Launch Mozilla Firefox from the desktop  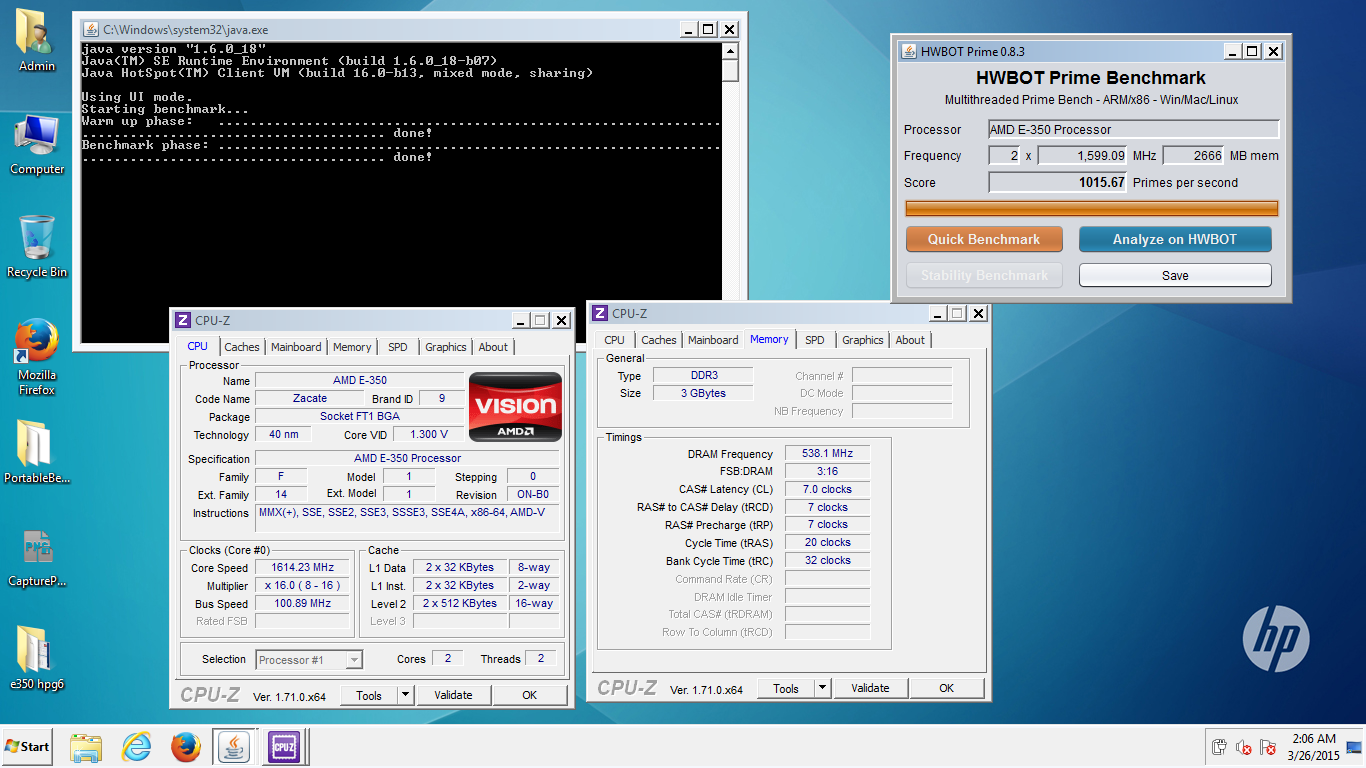coord(37,357)
